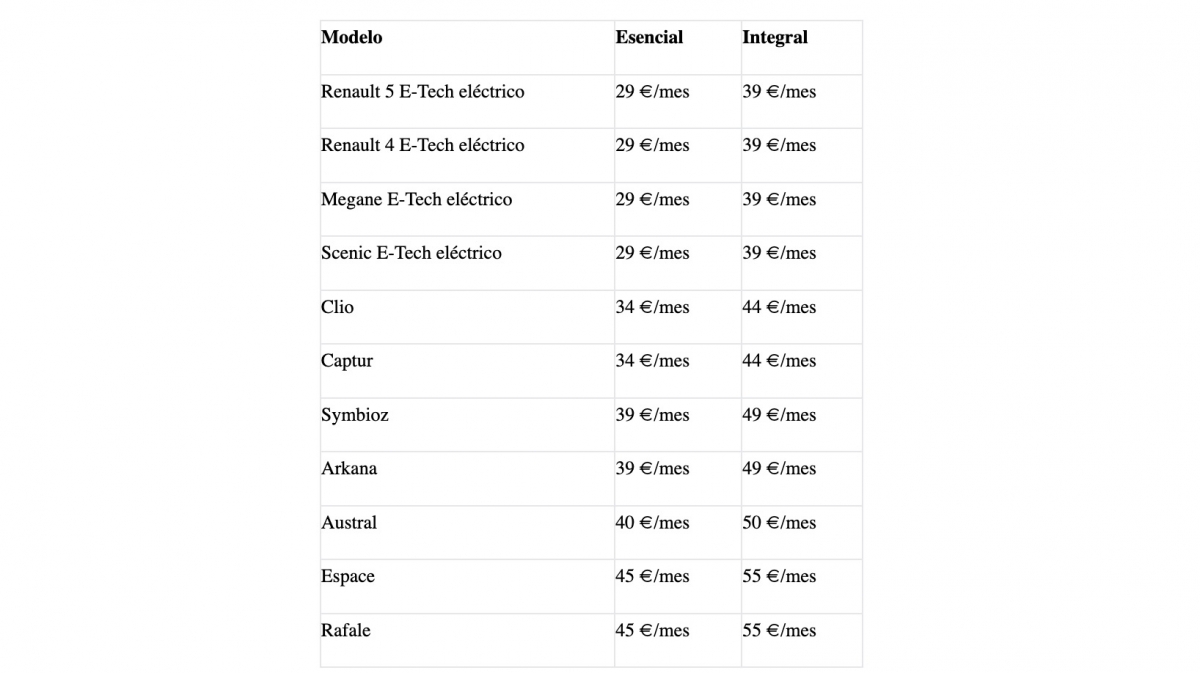This screenshot has height=673, width=1200.
Task: Select the Clio model cell
Action: tap(338, 307)
